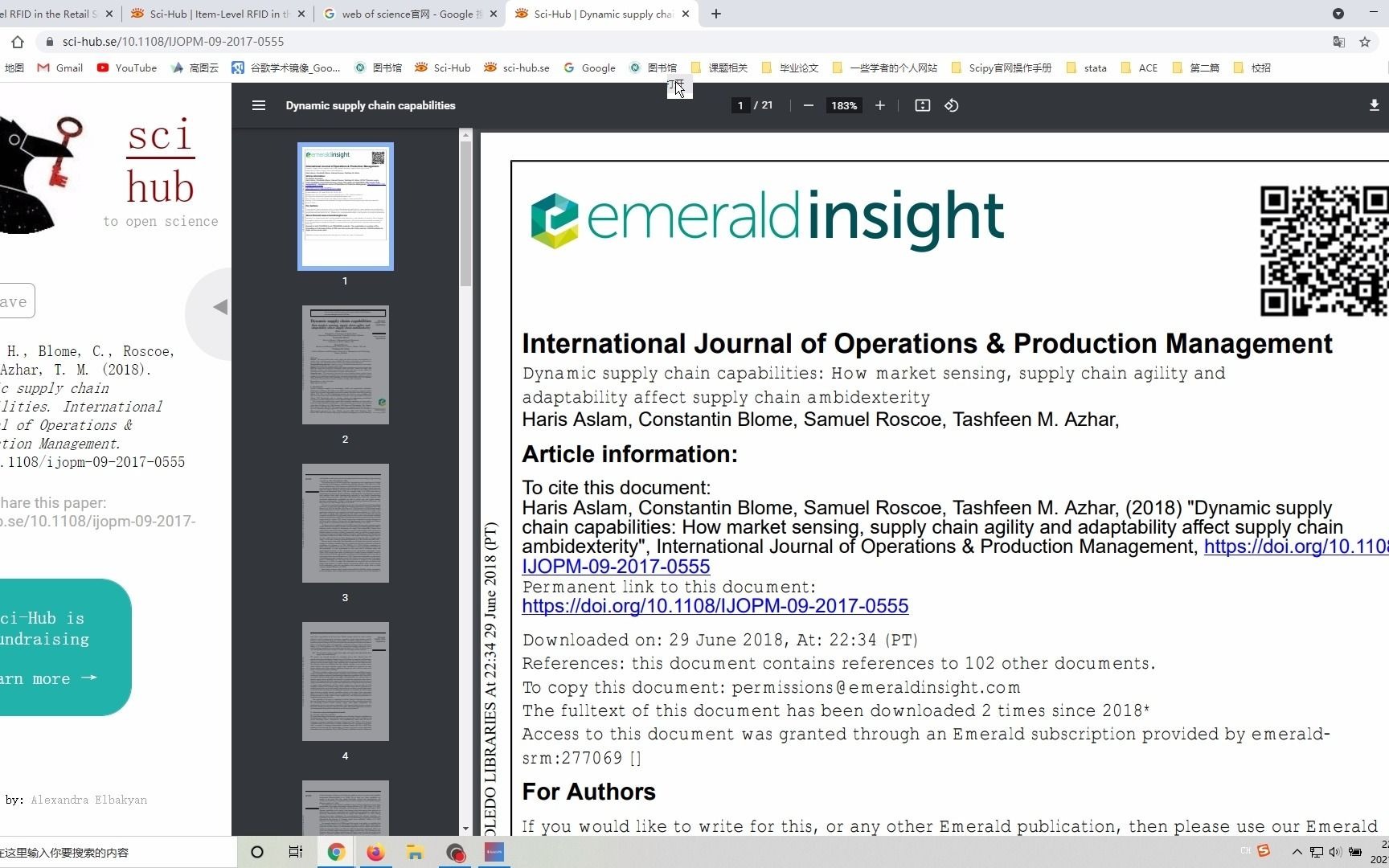Viewport: 1389px width, 868px height.
Task: Close the Item-Level RFID Sci-Hub tab
Action: click(x=301, y=14)
